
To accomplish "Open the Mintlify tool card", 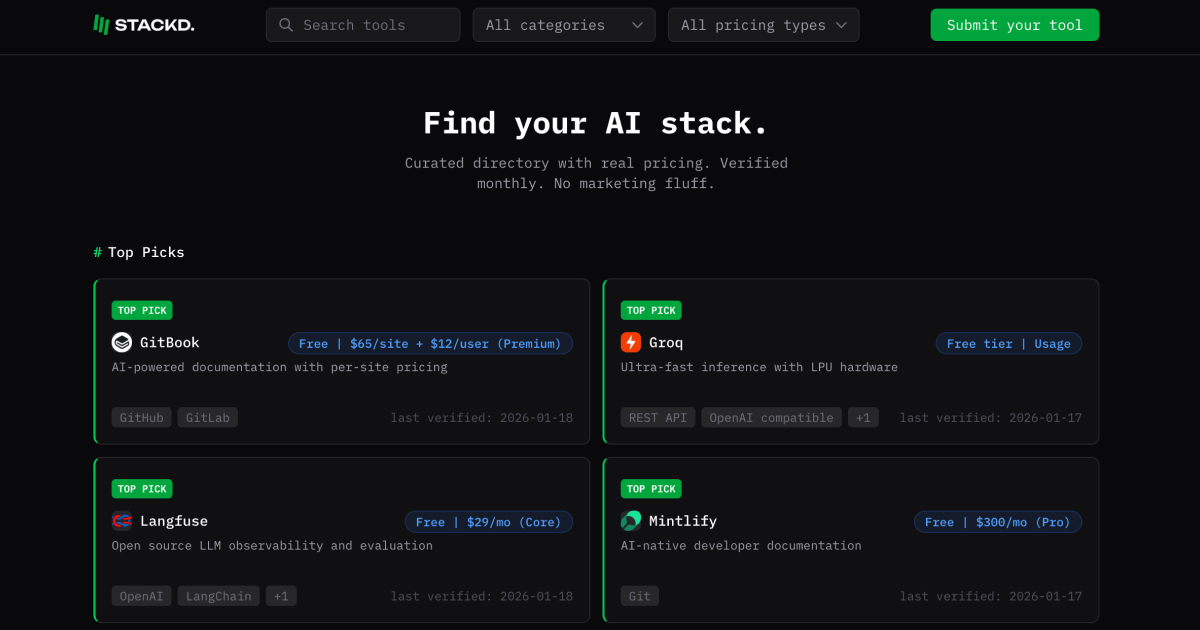I will point(851,540).
